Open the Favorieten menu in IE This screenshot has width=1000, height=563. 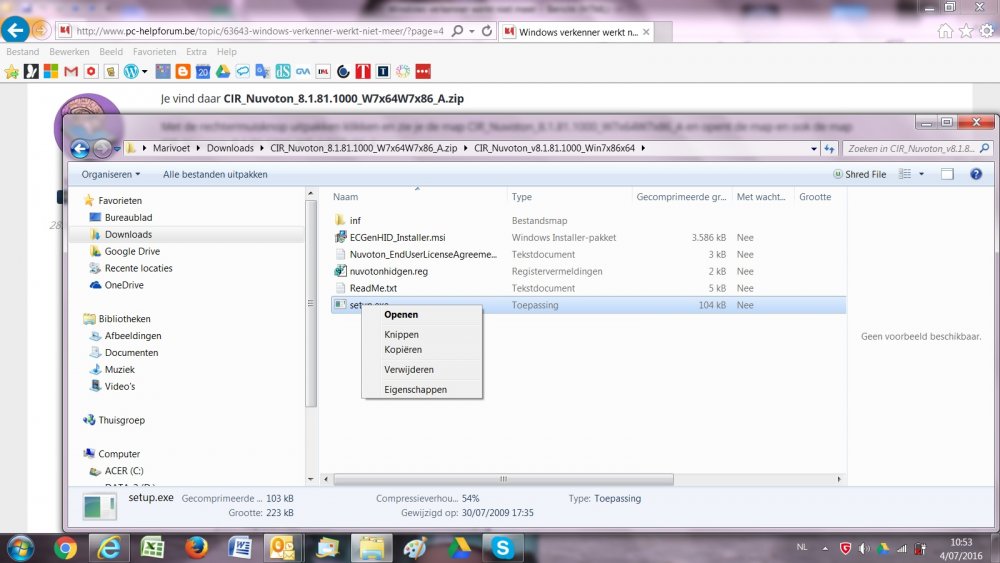coord(154,52)
